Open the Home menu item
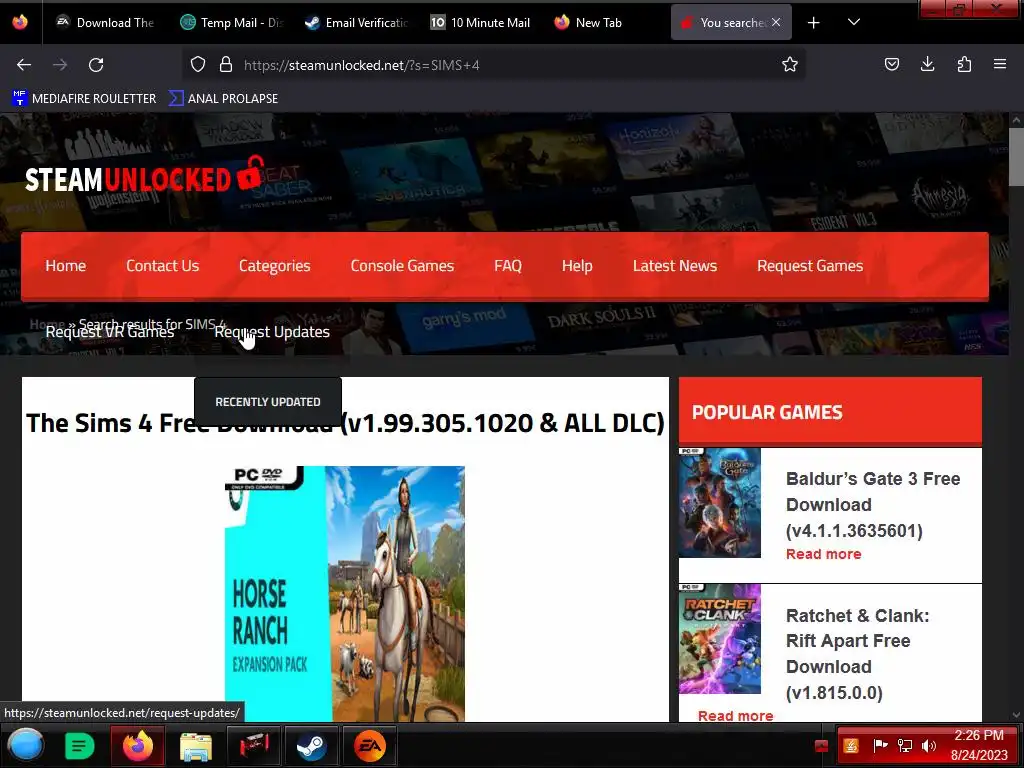 [x=65, y=266]
